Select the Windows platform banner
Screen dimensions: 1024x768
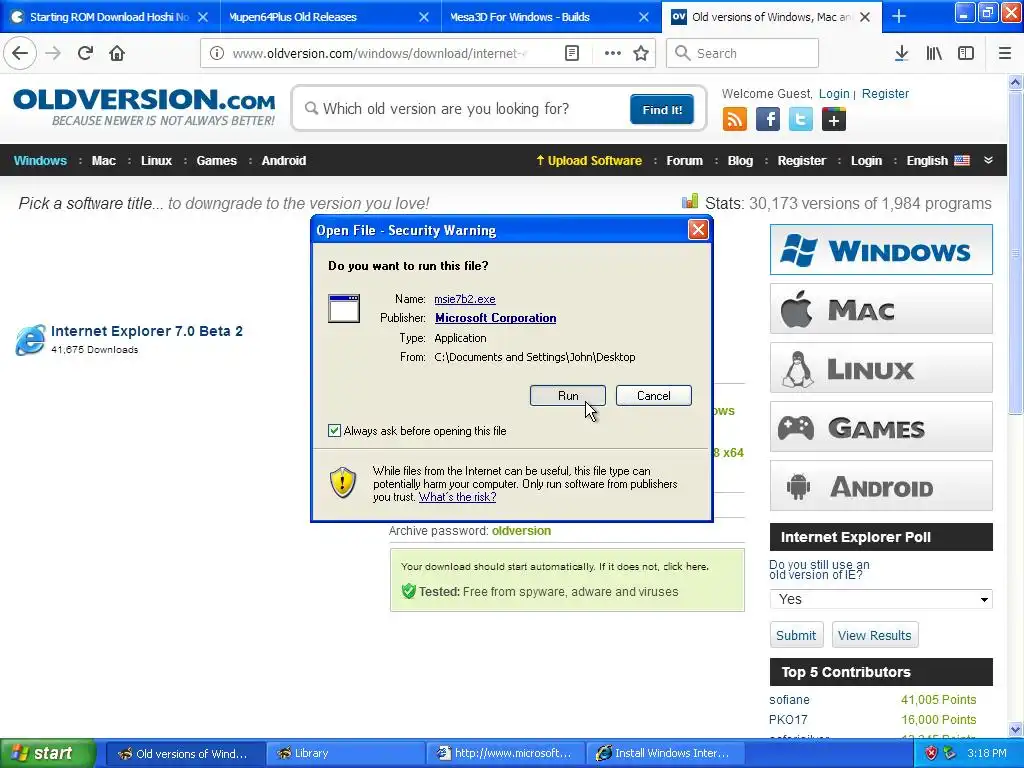point(881,249)
